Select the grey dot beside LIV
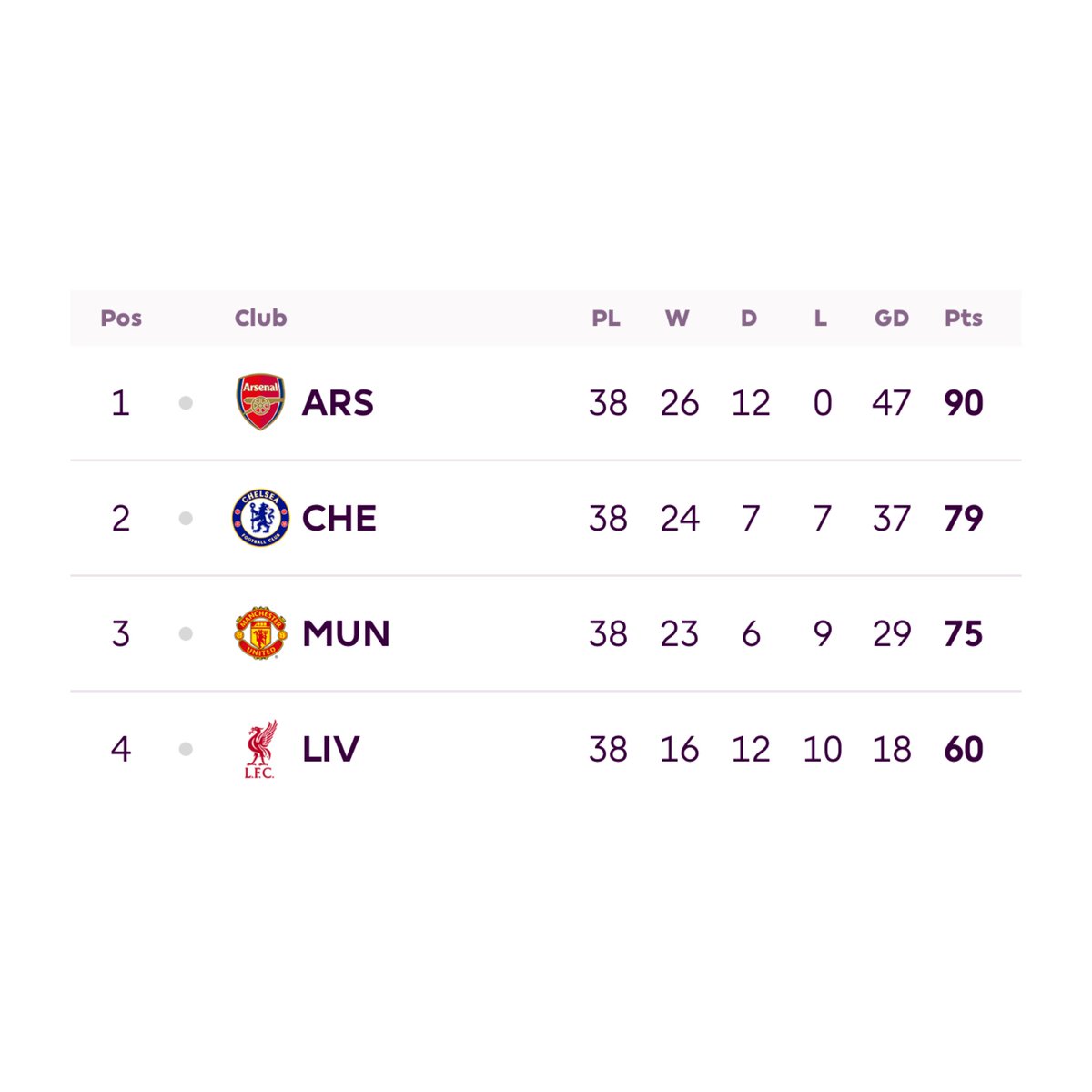 pos(186,749)
